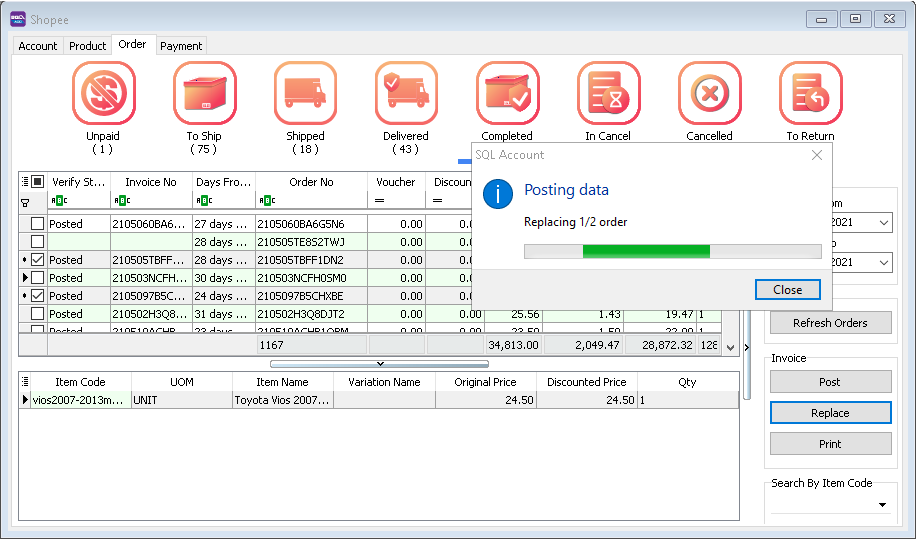Screen dimensions: 916x539
Task: Expand the Search By Item Code dropdown
Action: pyautogui.click(x=882, y=505)
